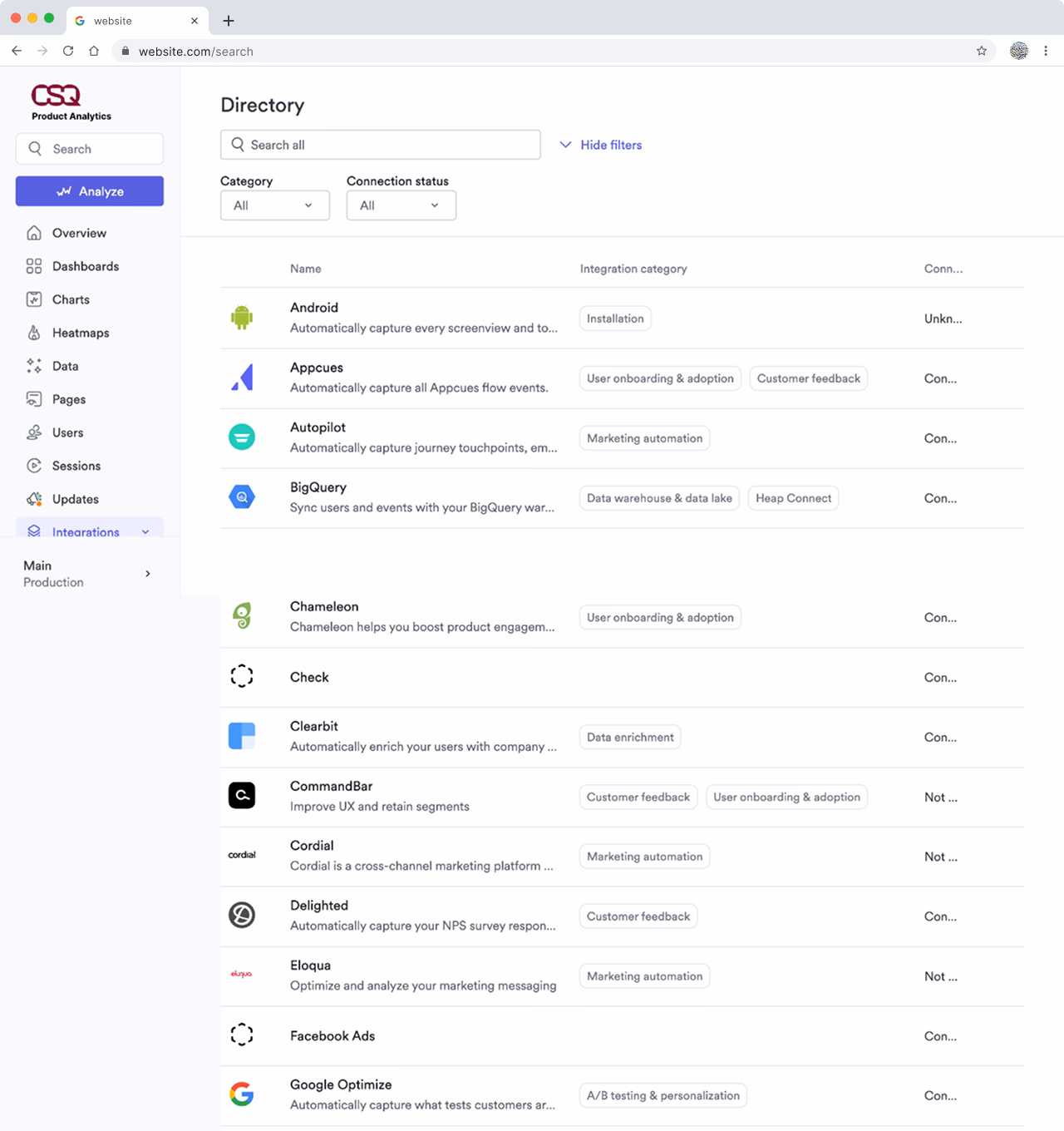Go to browser home page icon
This screenshot has height=1131, width=1064.
[x=94, y=51]
